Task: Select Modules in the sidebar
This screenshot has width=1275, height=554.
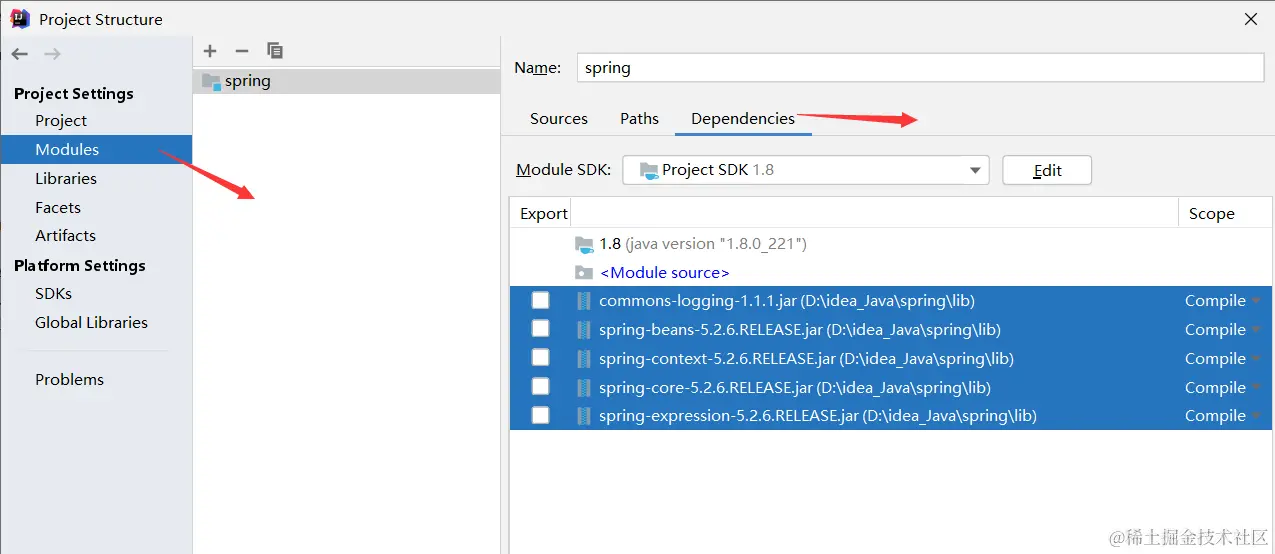Action: [67, 149]
